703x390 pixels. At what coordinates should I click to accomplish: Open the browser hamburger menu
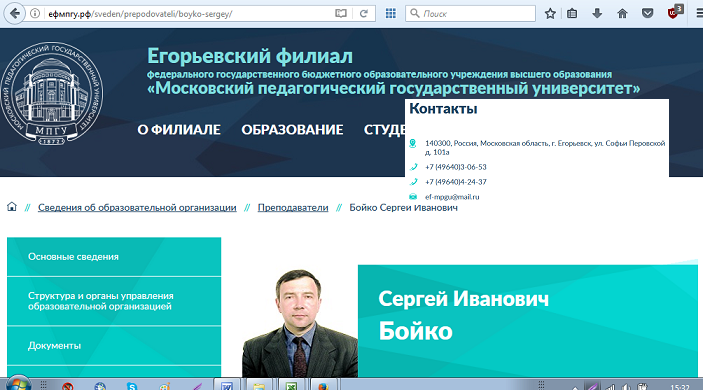tap(699, 13)
